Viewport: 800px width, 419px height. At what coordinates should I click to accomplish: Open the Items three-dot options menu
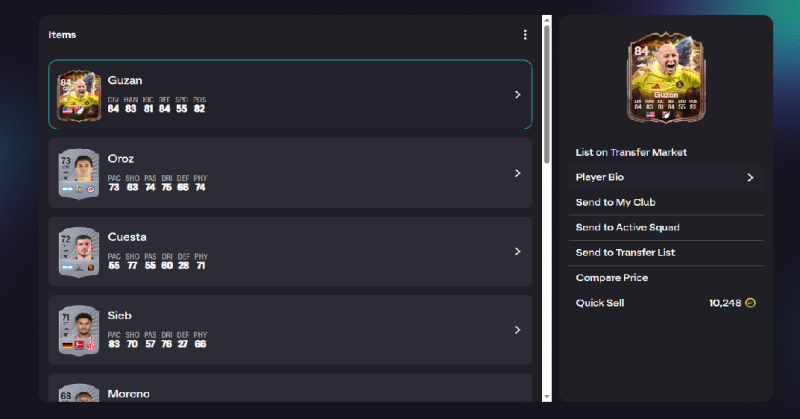(525, 35)
